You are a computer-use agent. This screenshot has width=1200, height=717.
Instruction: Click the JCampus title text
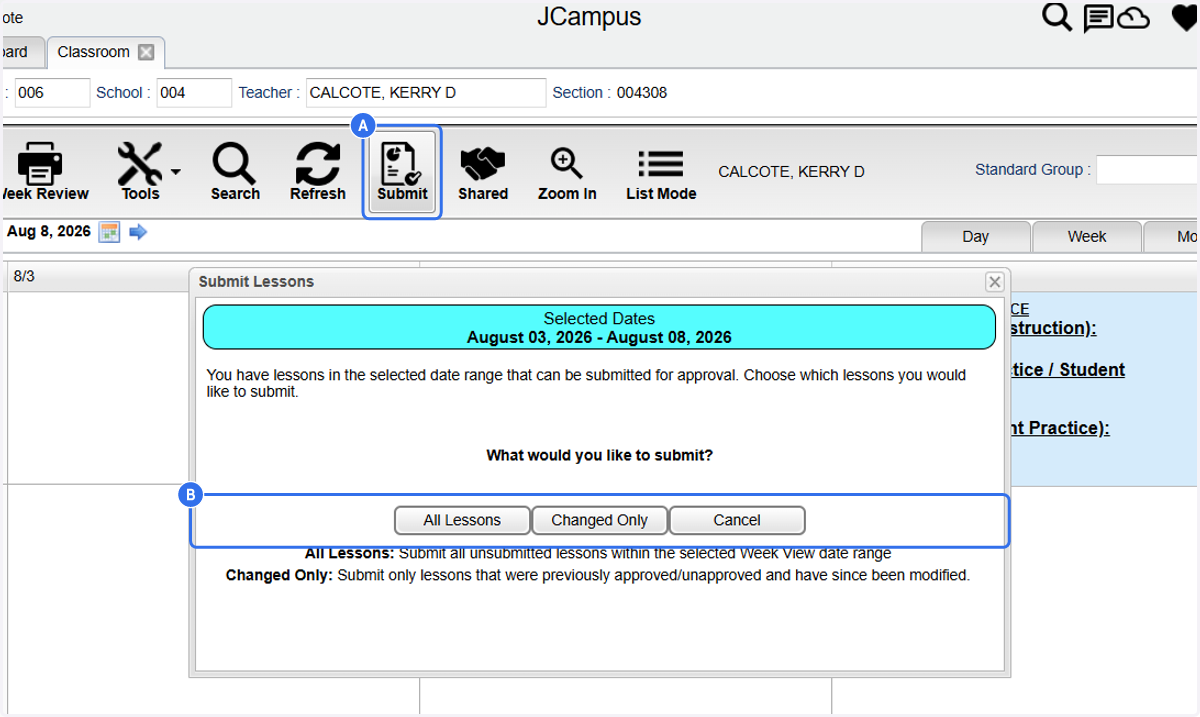click(x=589, y=17)
